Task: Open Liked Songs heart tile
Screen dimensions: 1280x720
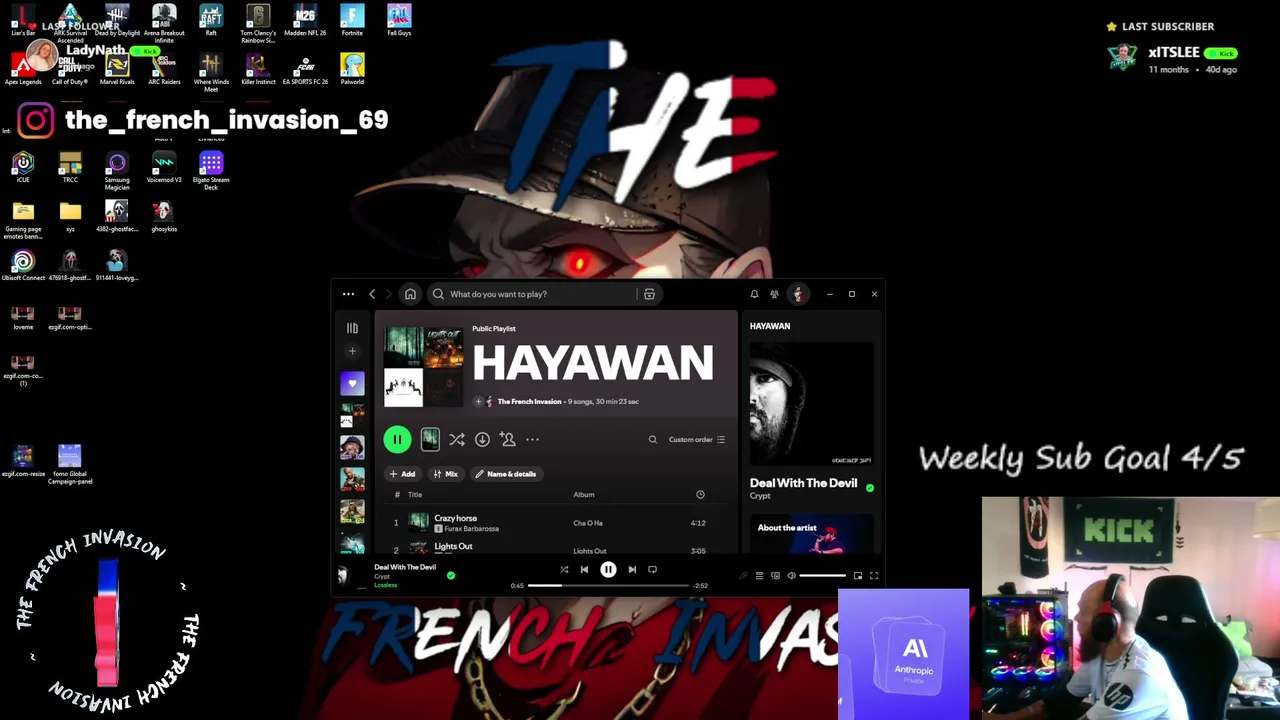Action: coord(352,383)
